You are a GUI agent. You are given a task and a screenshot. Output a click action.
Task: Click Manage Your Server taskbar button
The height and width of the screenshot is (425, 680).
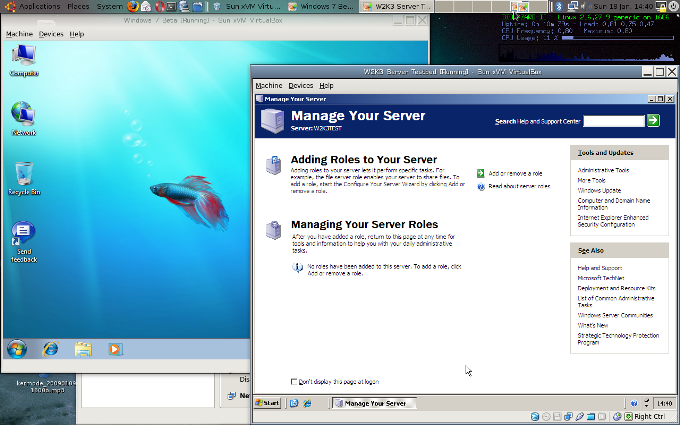[x=374, y=403]
